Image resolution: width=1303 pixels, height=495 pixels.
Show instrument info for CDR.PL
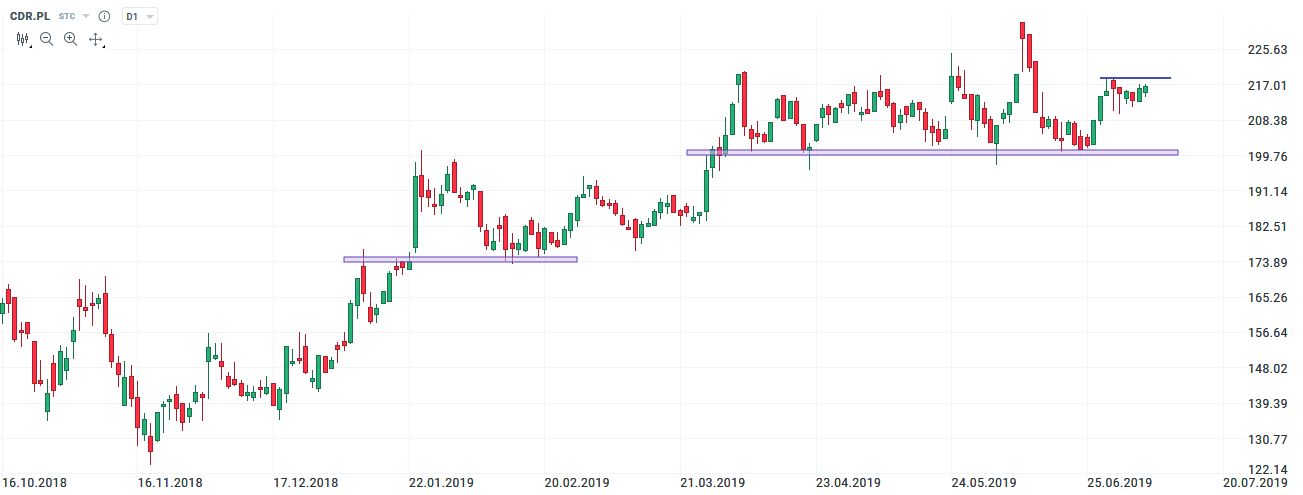(x=104, y=17)
